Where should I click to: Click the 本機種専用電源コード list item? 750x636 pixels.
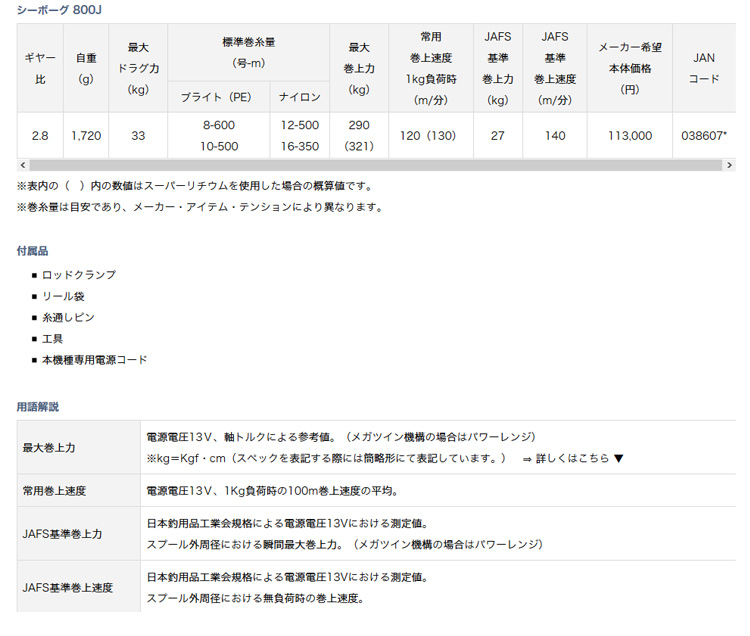95,360
